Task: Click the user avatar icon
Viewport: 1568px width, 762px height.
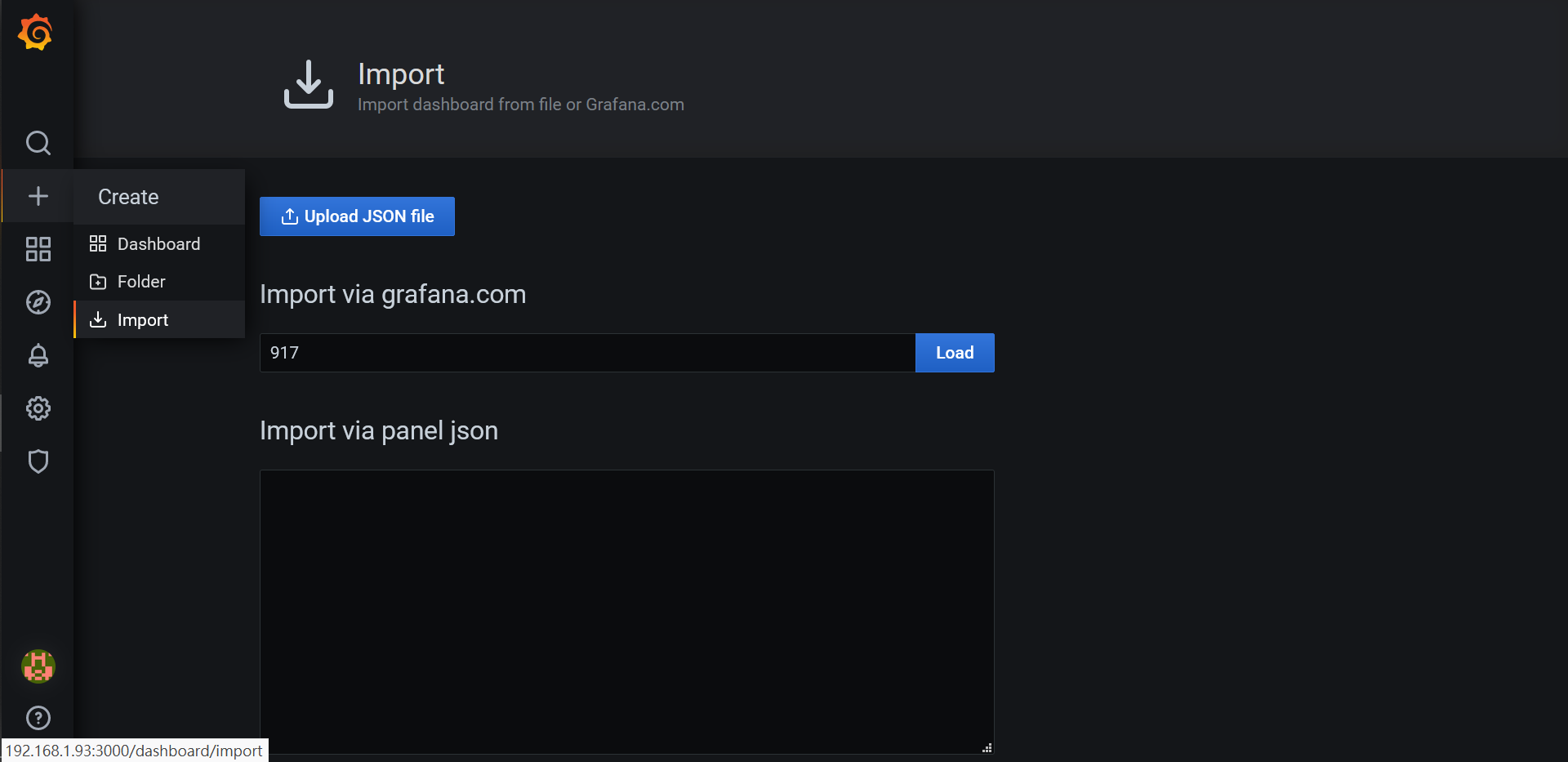Action: pos(38,666)
